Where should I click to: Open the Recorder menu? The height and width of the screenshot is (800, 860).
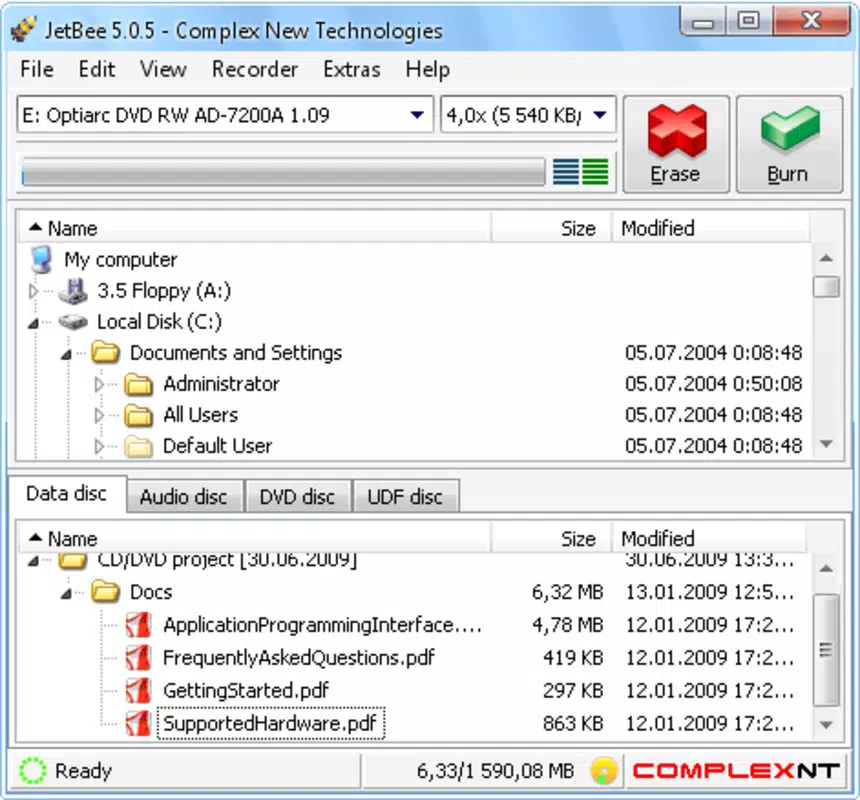click(x=255, y=70)
